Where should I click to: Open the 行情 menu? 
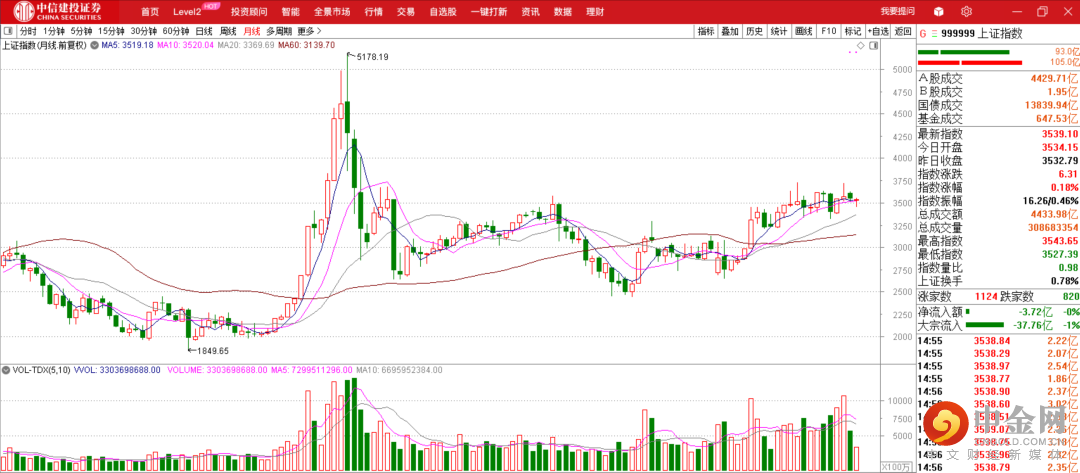tap(374, 12)
